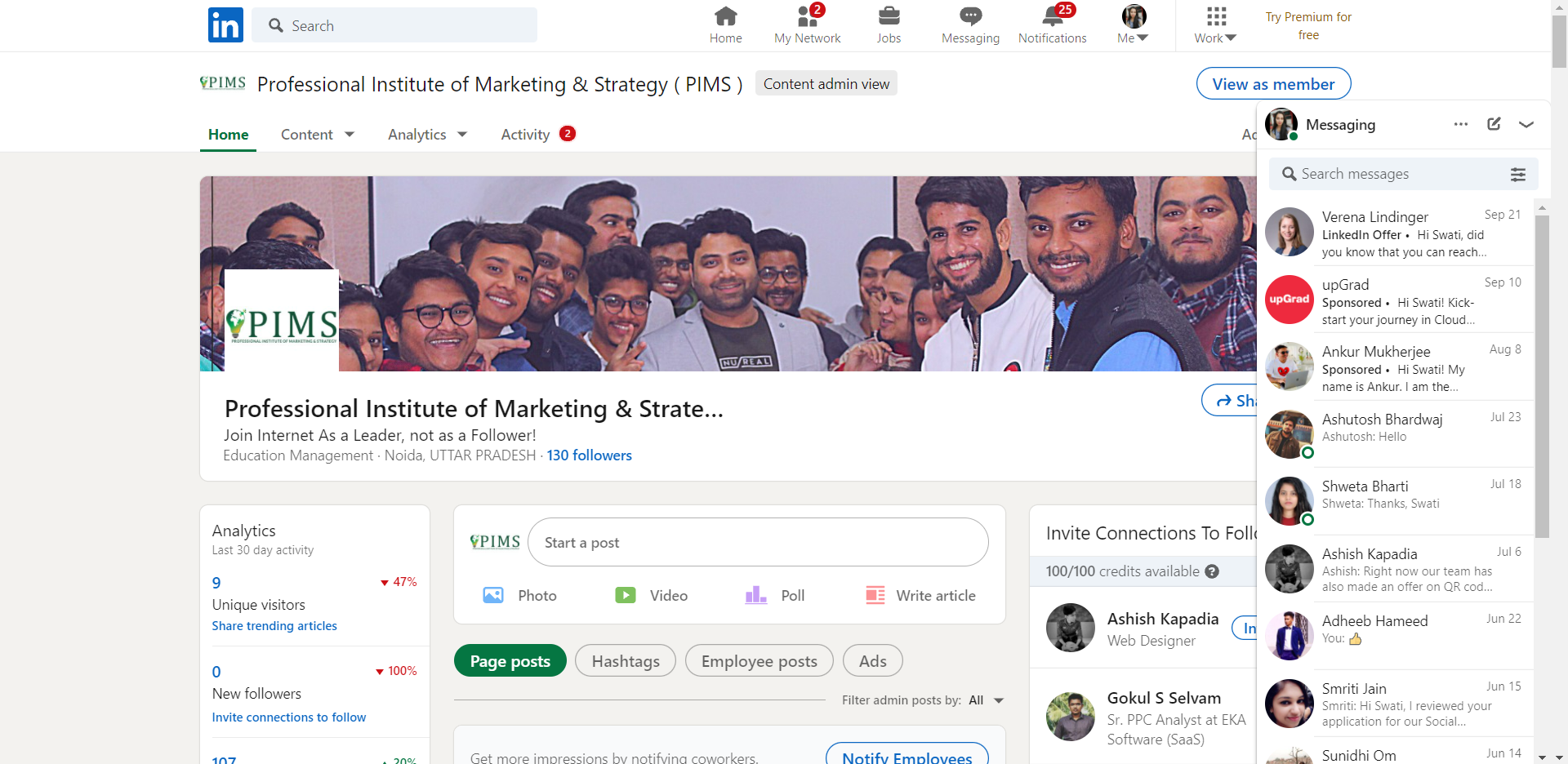This screenshot has width=1568, height=764.
Task: Select the Employee posts filter
Action: (759, 661)
